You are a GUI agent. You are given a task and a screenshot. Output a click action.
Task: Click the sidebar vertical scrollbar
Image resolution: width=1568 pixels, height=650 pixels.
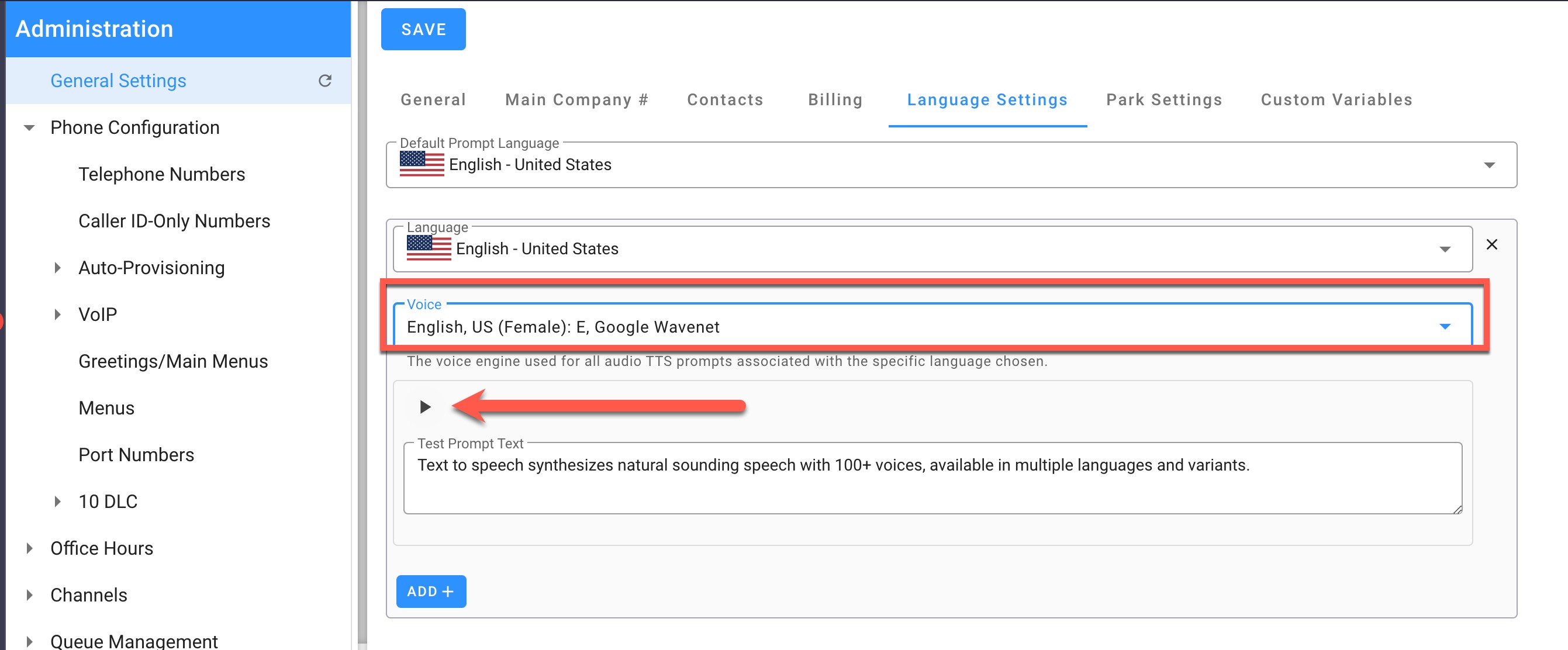[362, 321]
